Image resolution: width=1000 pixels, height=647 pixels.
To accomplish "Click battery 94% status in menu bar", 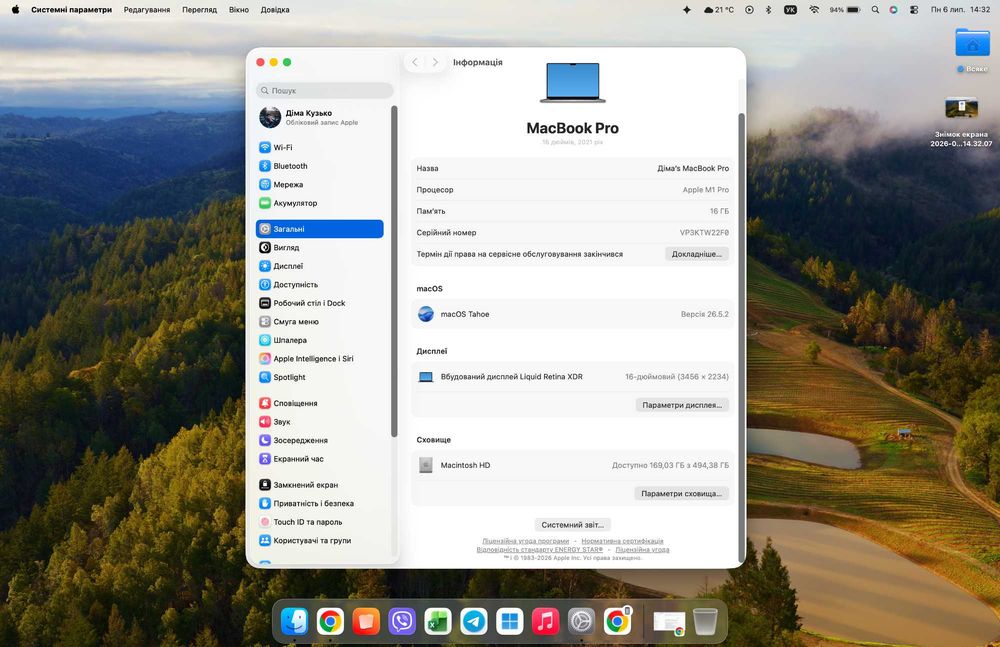I will pyautogui.click(x=844, y=10).
